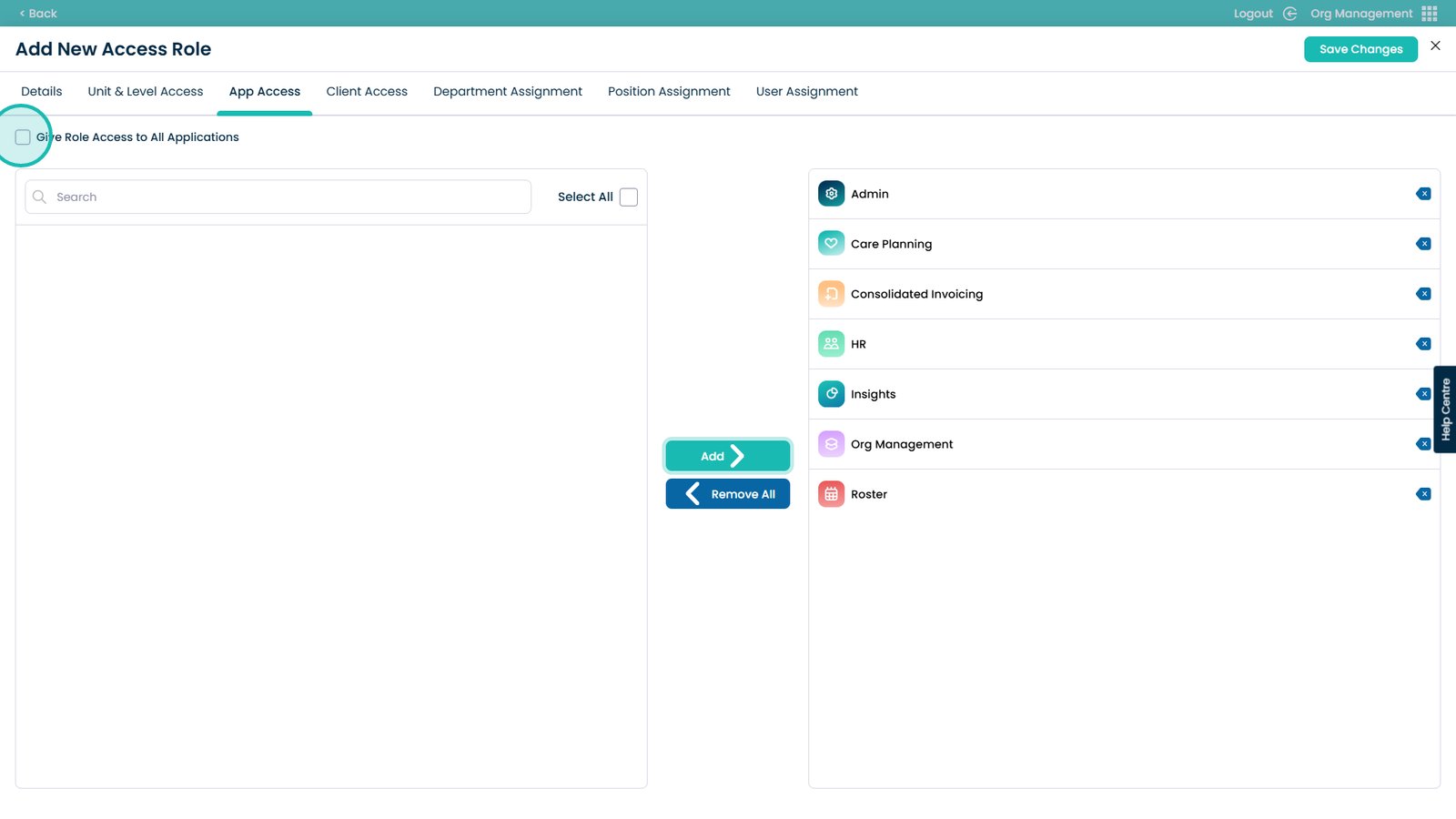Click the Care Planning heart icon
Screen dimensions: 1456x819
click(831, 244)
